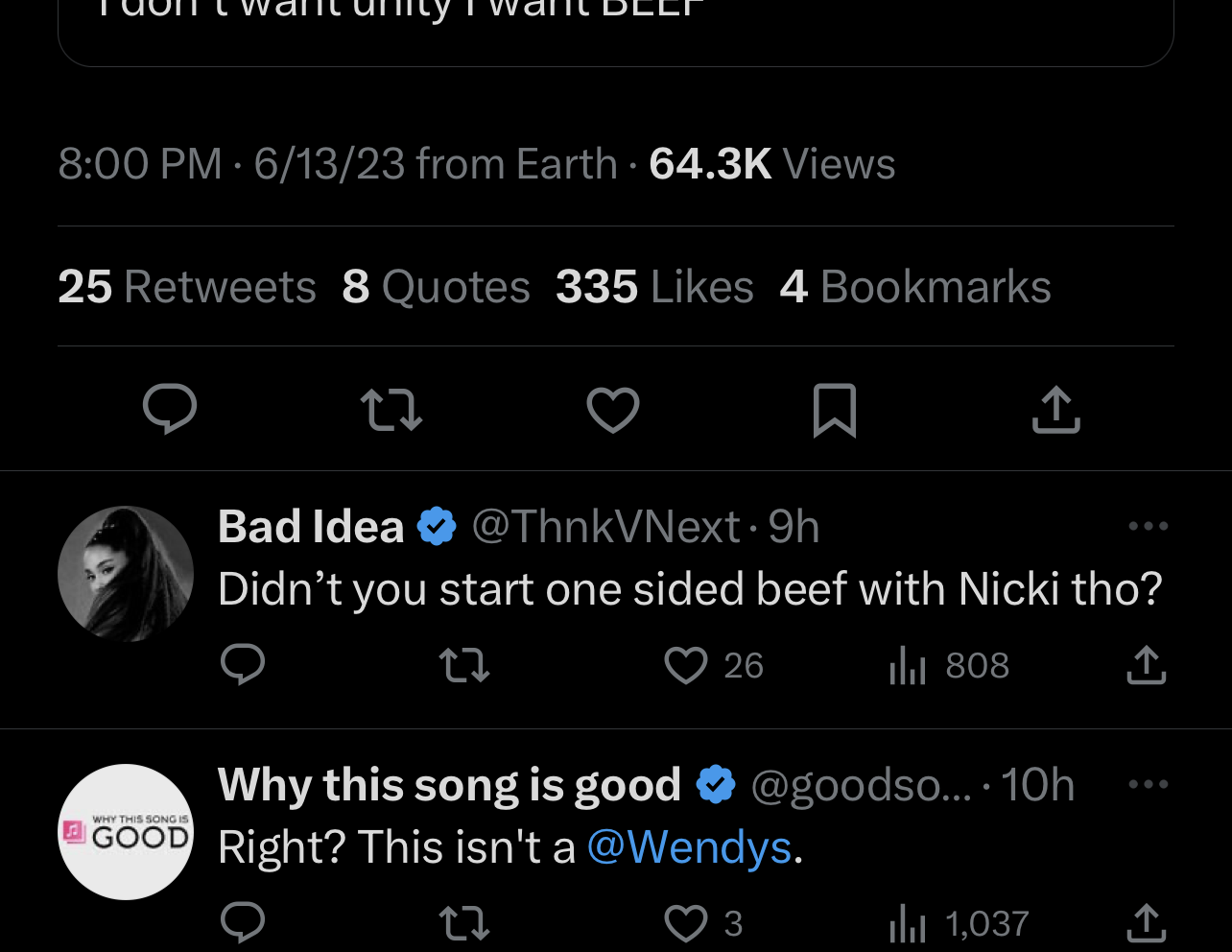This screenshot has height=952, width=1232.
Task: Retweet the main tweet
Action: (391, 410)
